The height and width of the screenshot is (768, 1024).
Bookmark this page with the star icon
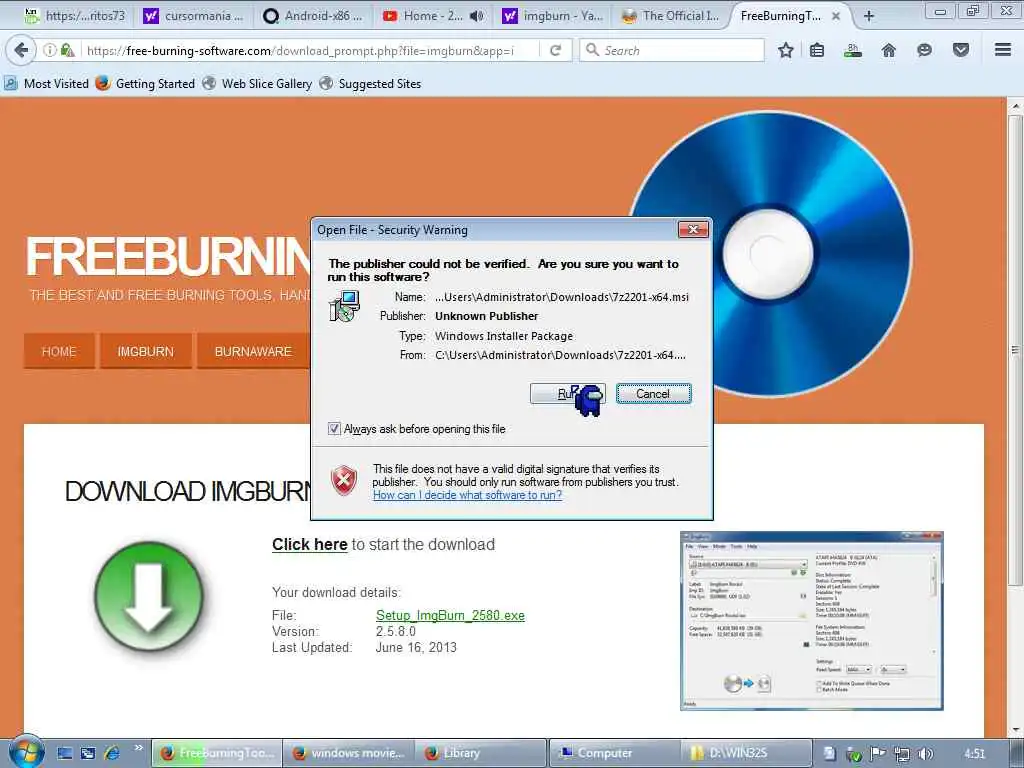point(786,50)
